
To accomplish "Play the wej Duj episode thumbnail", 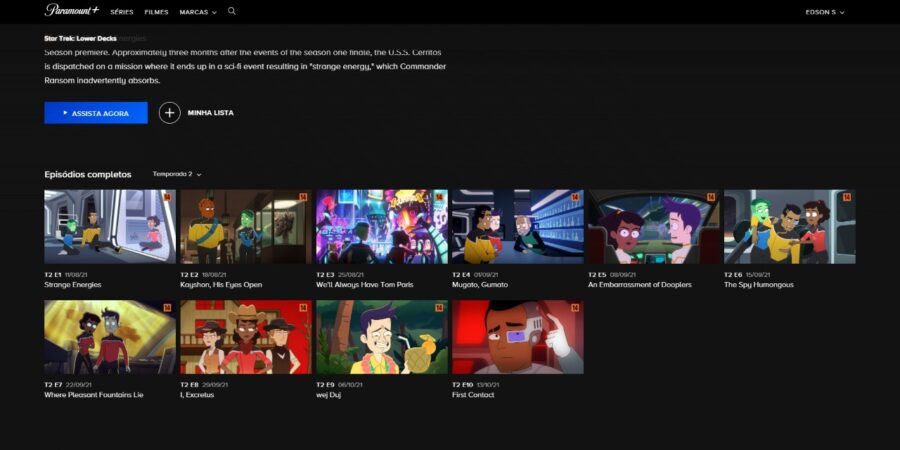I will coord(382,337).
